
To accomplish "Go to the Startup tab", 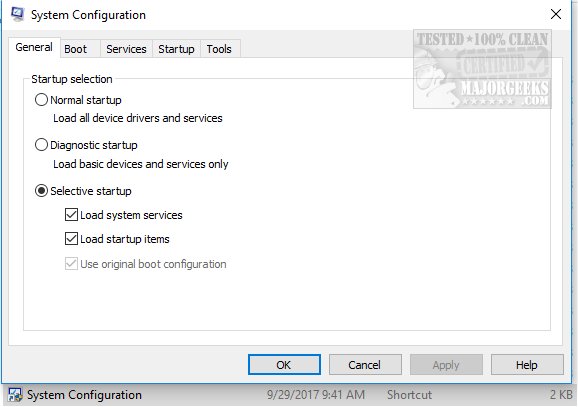I will click(x=176, y=49).
